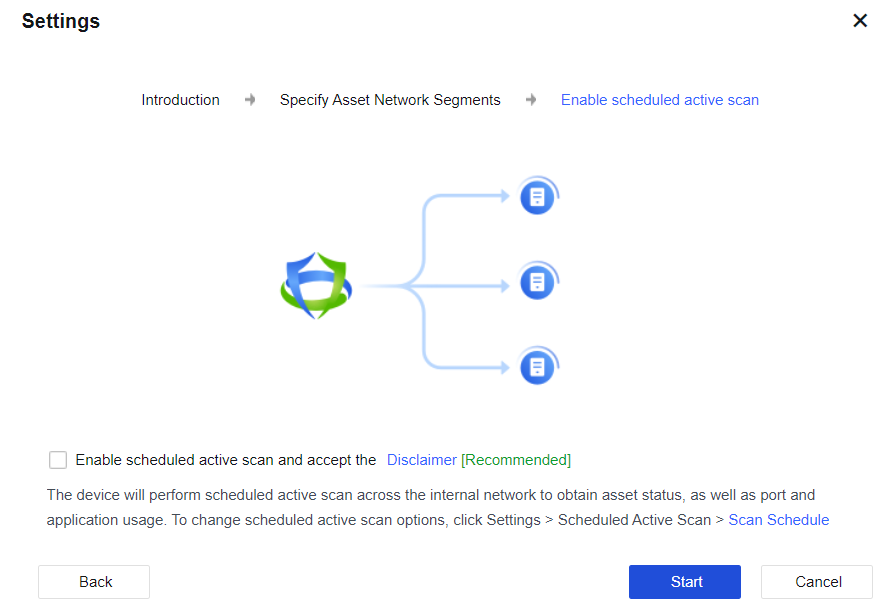Click the top device icon in the diagram
The width and height of the screenshot is (883, 603).
(537, 197)
